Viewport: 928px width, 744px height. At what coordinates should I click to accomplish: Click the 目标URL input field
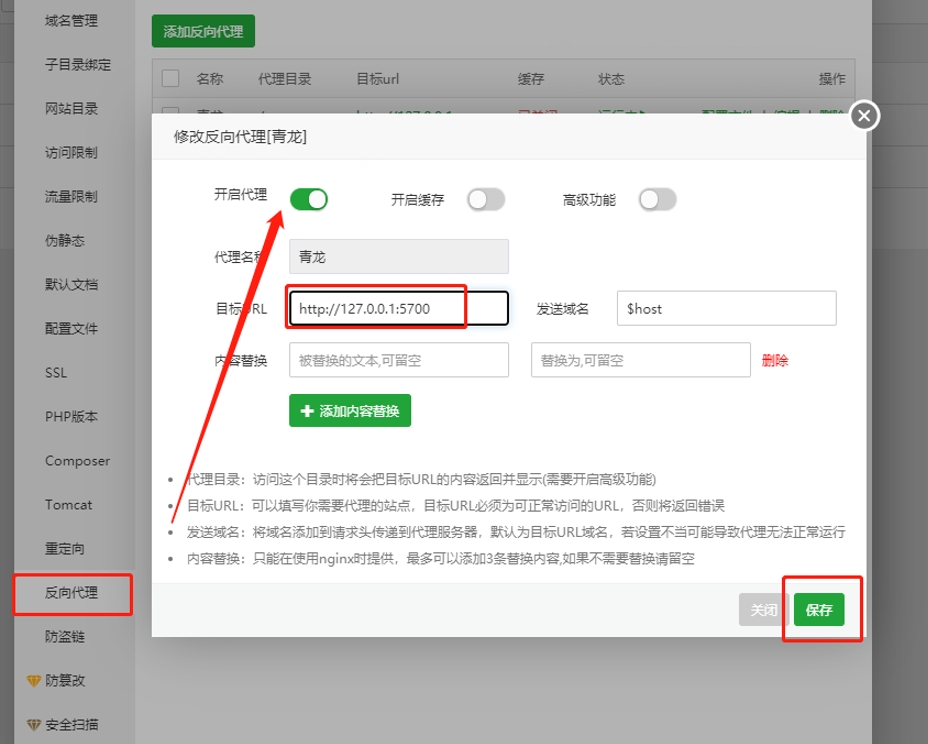point(398,309)
